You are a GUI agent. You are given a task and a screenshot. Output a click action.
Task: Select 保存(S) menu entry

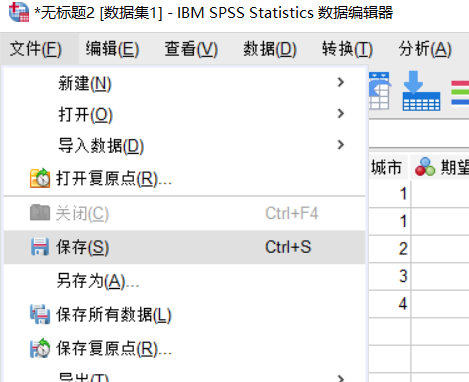point(184,247)
